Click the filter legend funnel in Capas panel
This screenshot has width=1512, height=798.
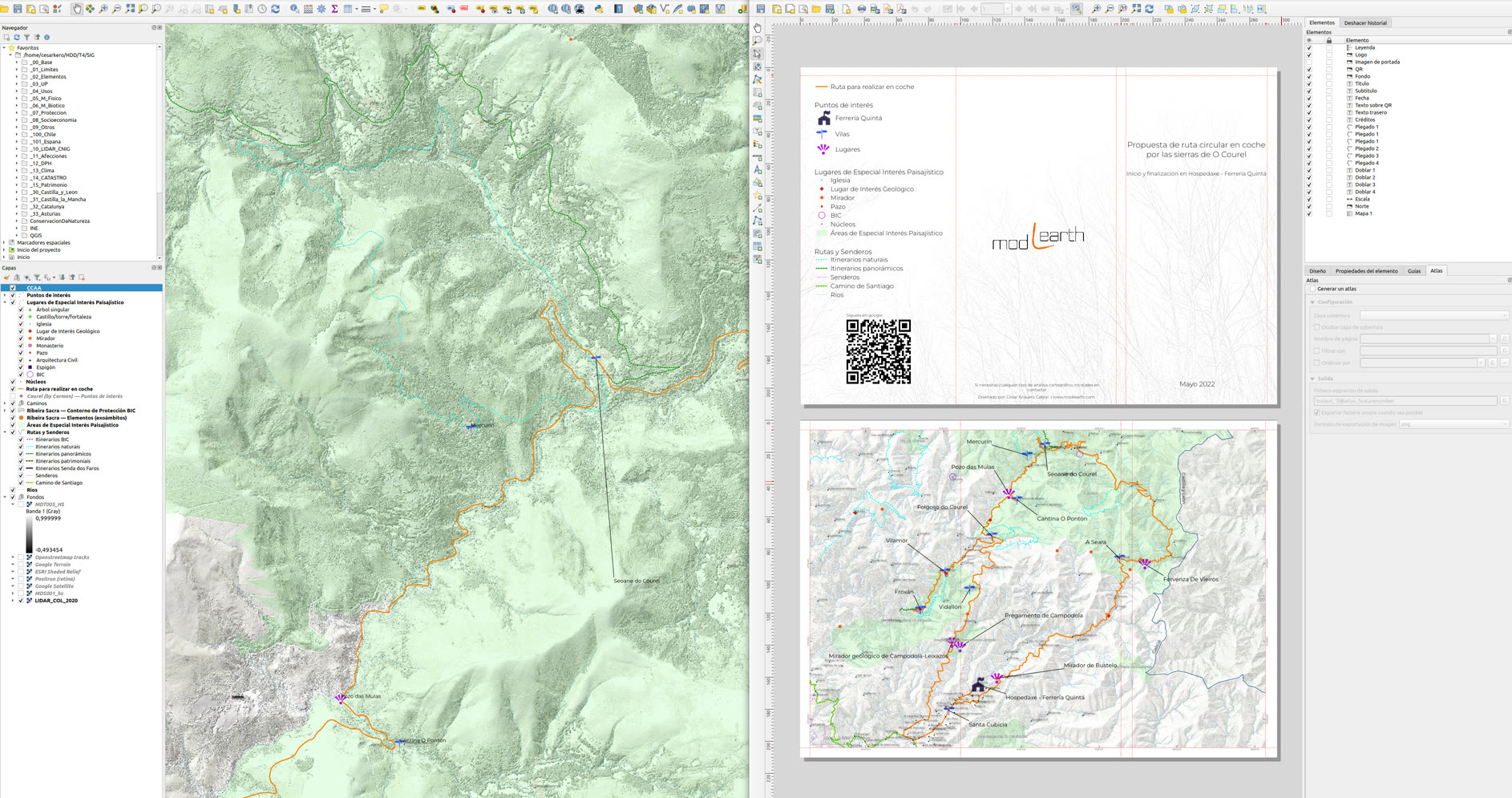point(37,277)
